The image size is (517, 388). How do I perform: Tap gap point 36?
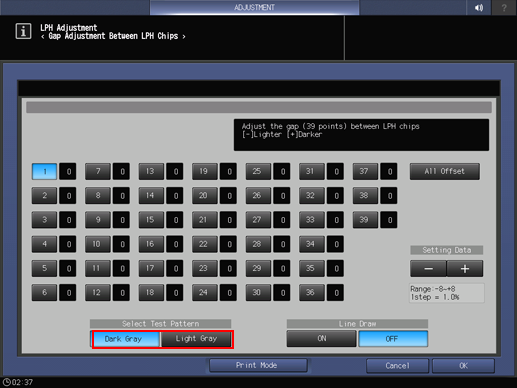pyautogui.click(x=312, y=293)
